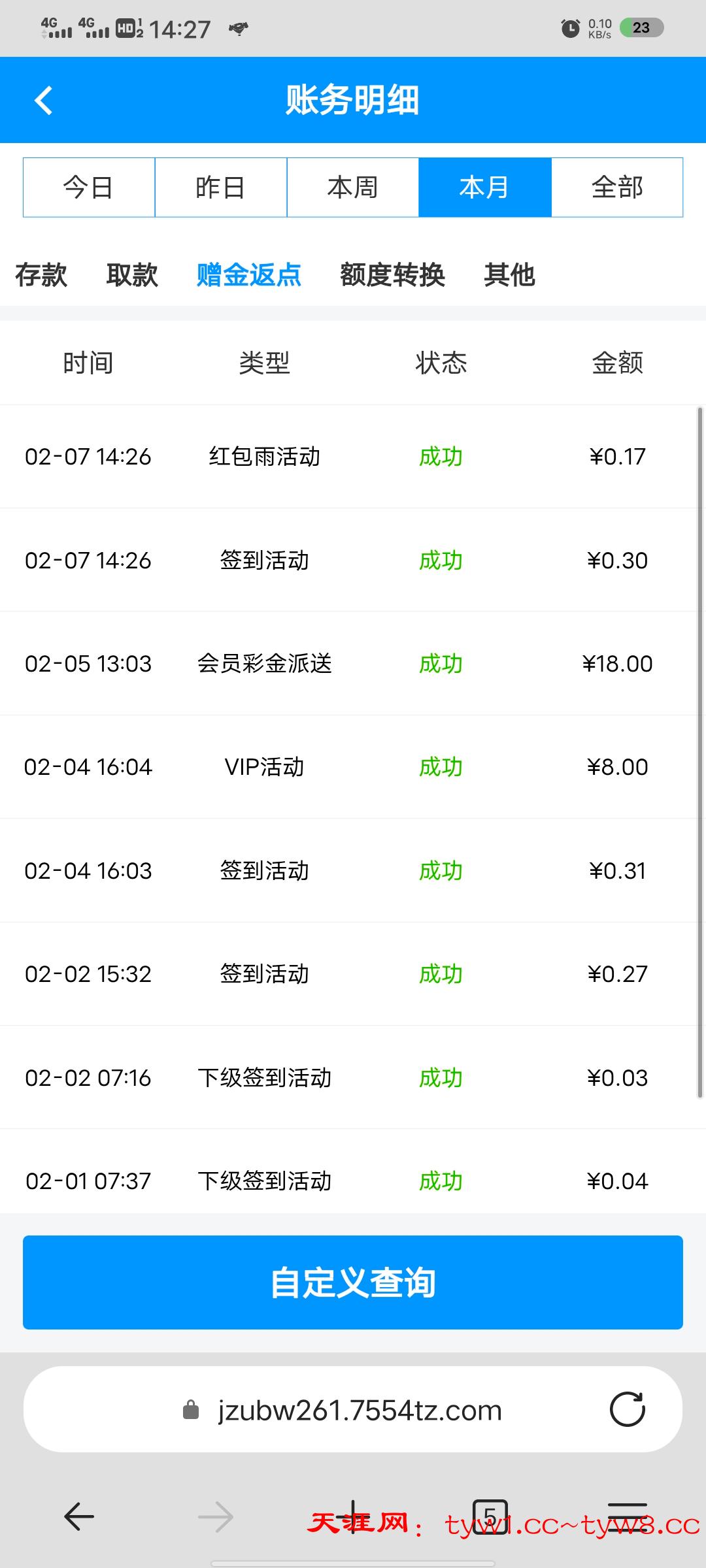Select the 全部 date filter

(x=617, y=188)
